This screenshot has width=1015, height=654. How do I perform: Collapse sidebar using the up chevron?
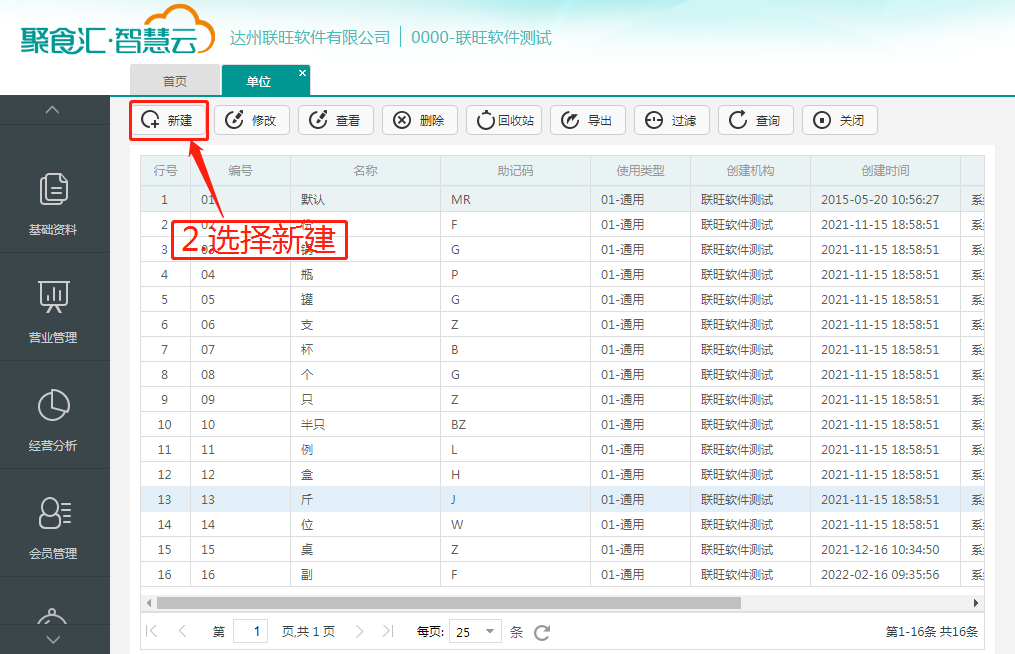52,110
